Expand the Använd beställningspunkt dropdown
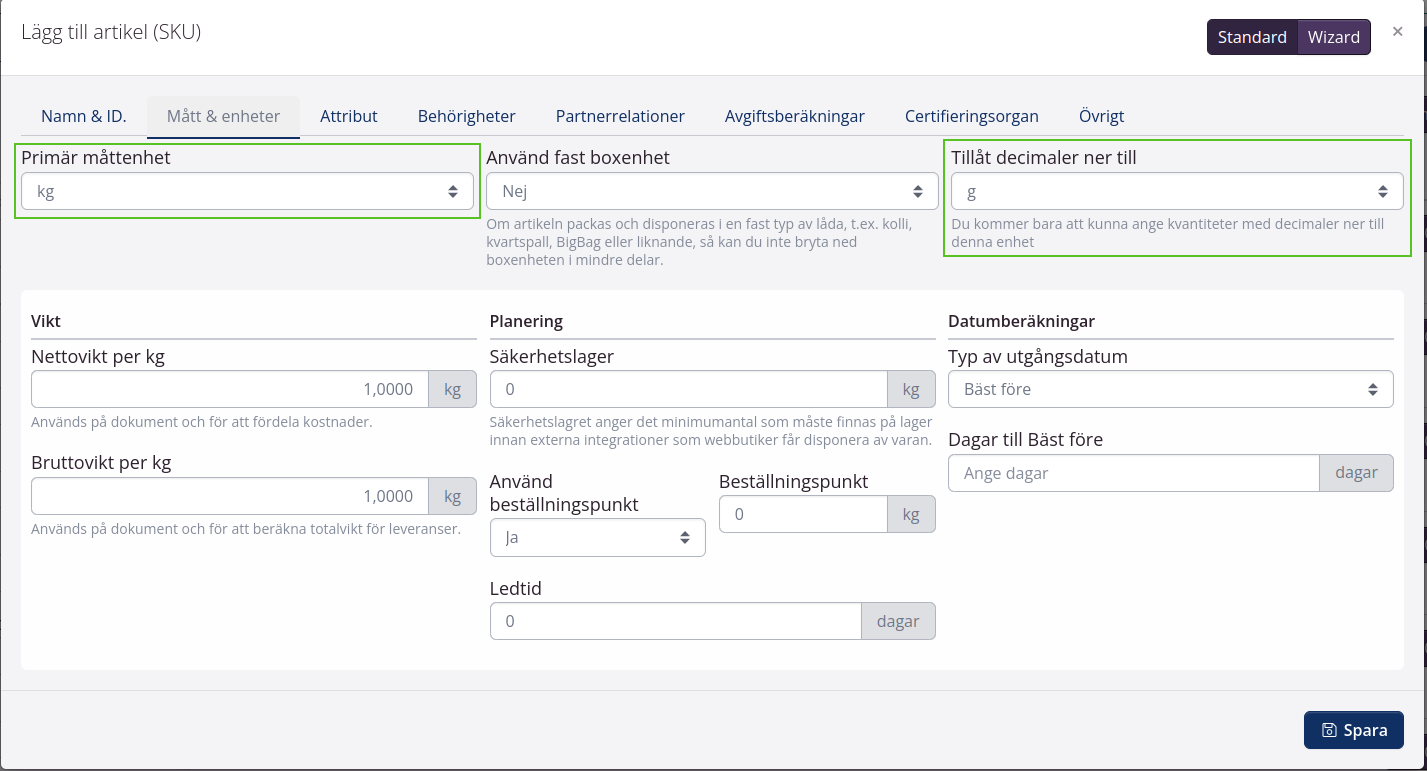Image resolution: width=1427 pixels, height=771 pixels. pyautogui.click(x=597, y=538)
